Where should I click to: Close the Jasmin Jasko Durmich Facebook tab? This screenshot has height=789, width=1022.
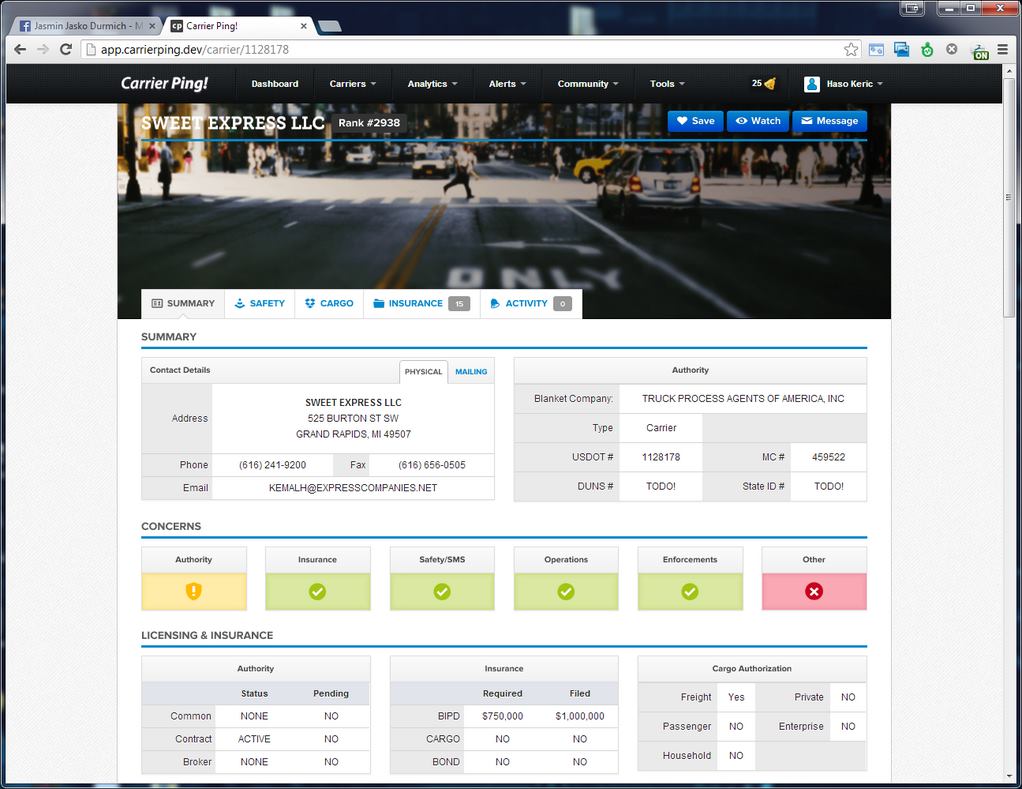click(152, 26)
